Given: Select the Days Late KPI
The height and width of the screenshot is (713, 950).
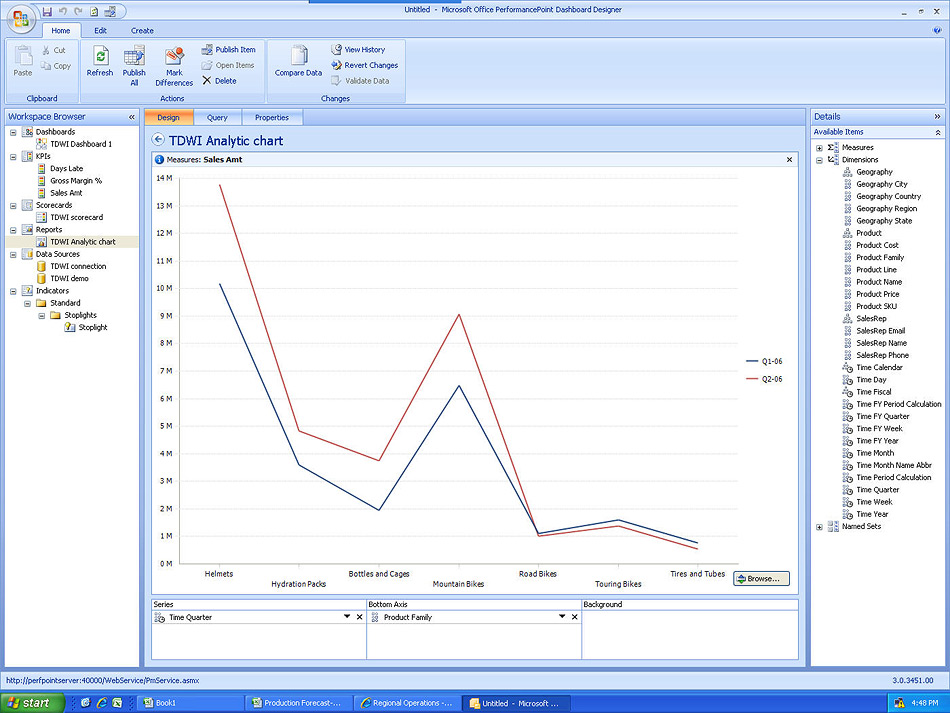Looking at the screenshot, I should coord(67,168).
